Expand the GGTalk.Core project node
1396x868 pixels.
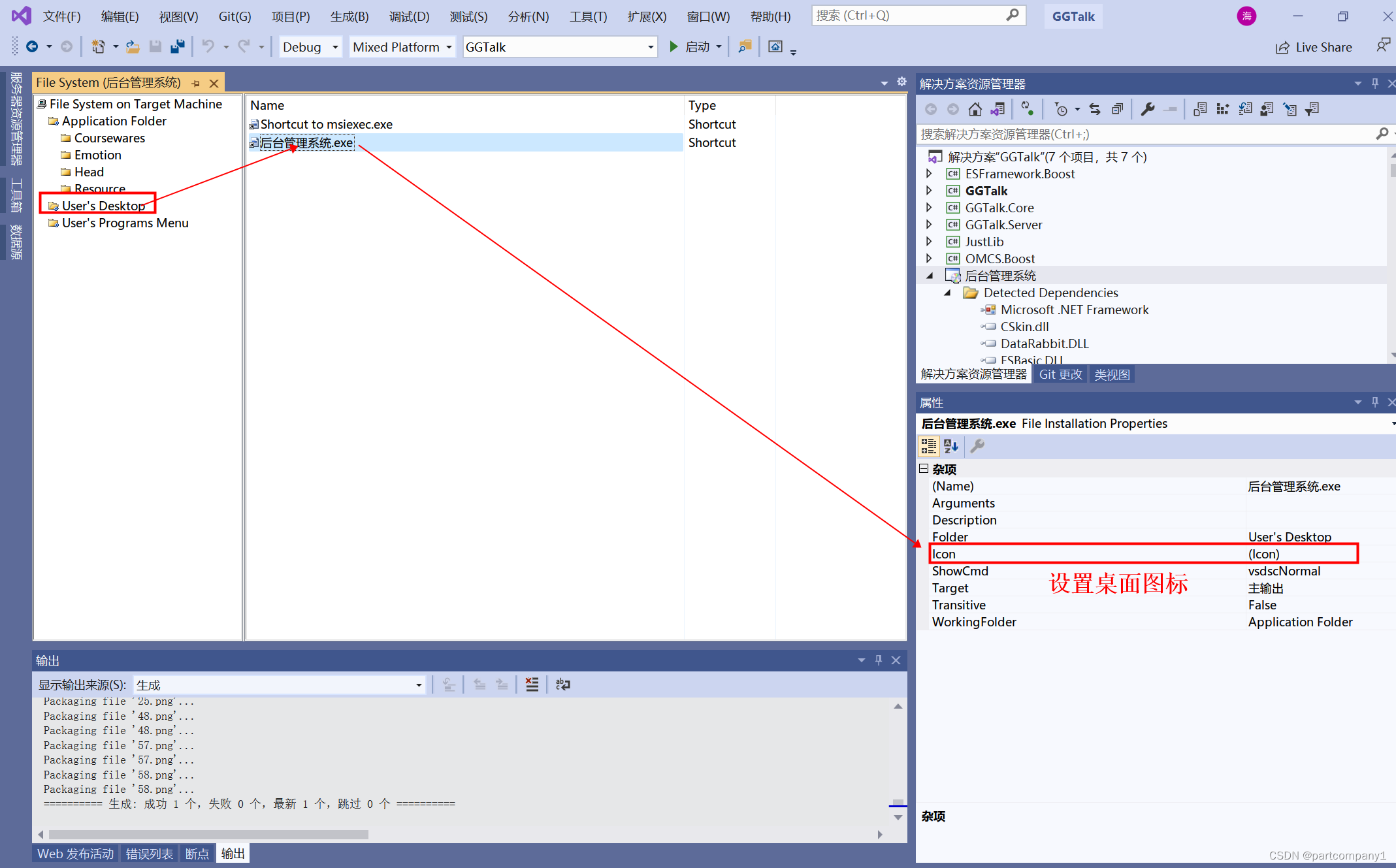930,208
